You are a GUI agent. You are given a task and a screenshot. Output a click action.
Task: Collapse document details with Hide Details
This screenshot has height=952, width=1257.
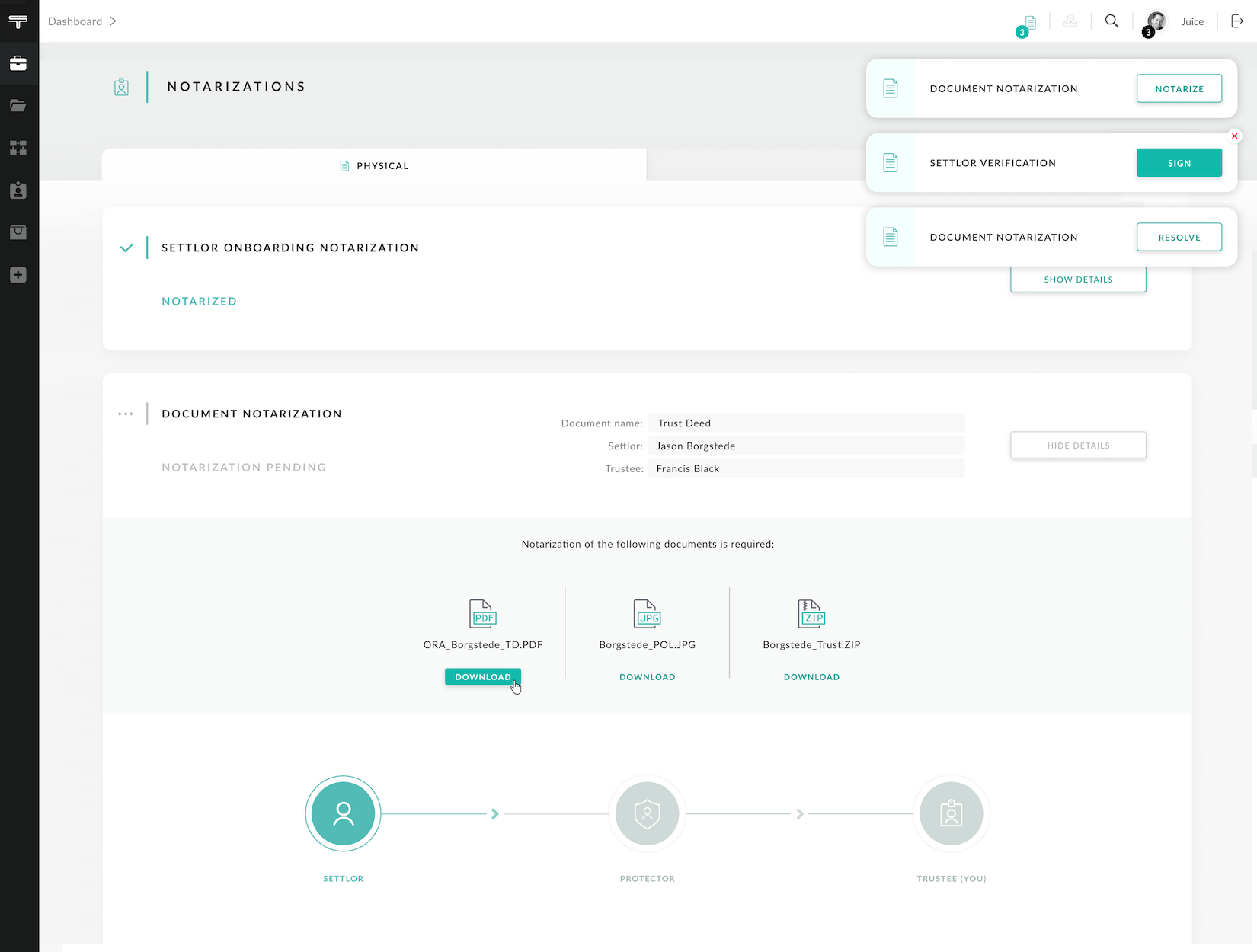coord(1077,446)
